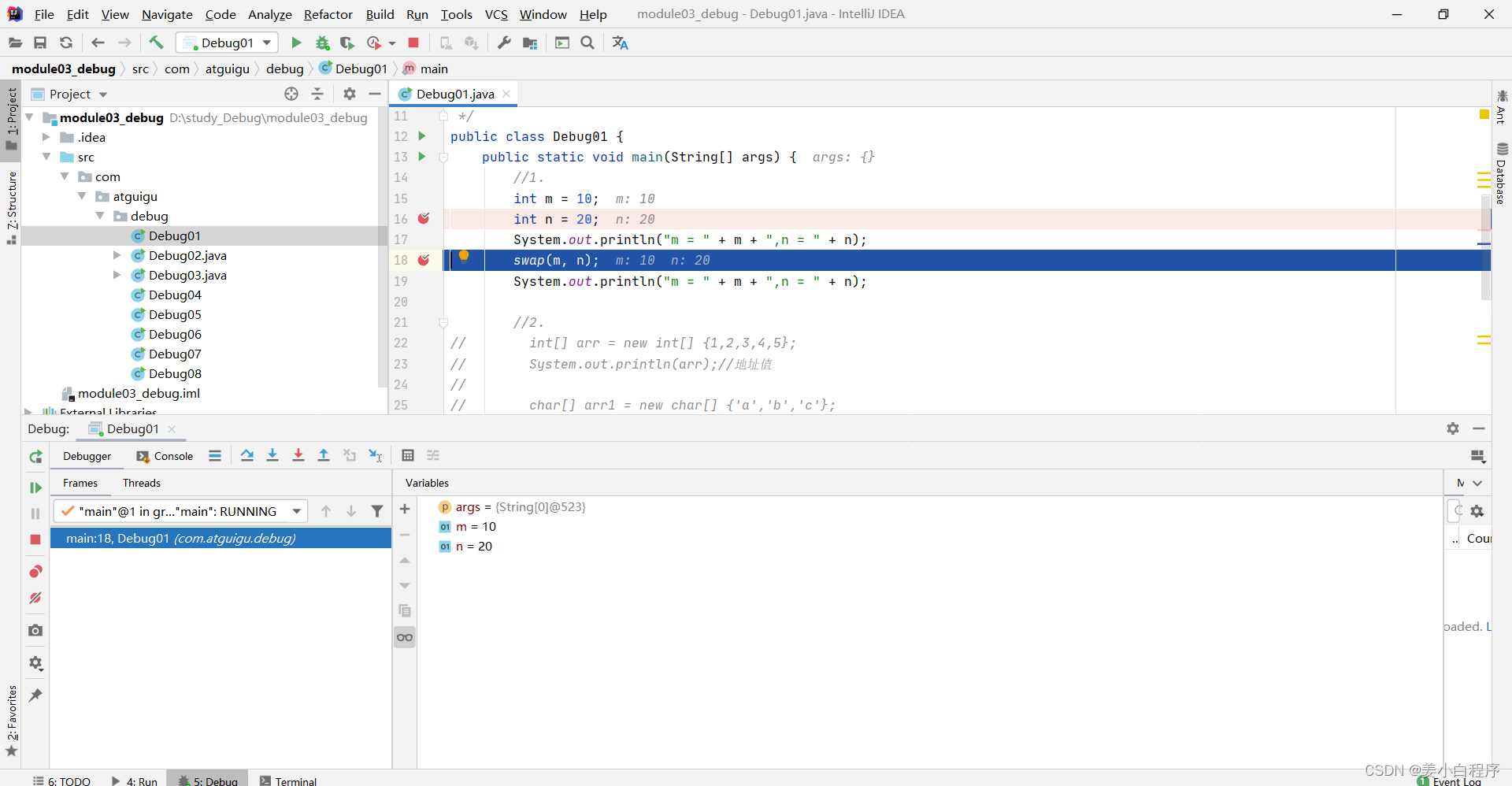Open the TODO tool window button
The width and height of the screenshot is (1512, 786).
[61, 780]
